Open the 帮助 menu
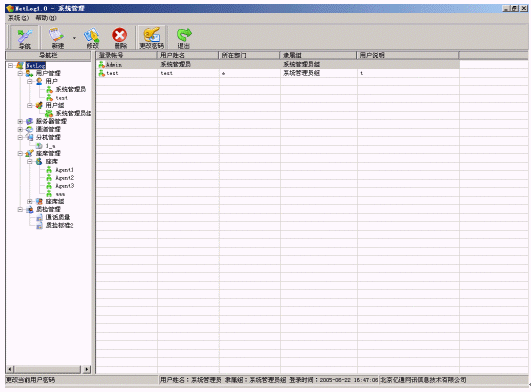Screen dimensions: 531x392 [46, 18]
